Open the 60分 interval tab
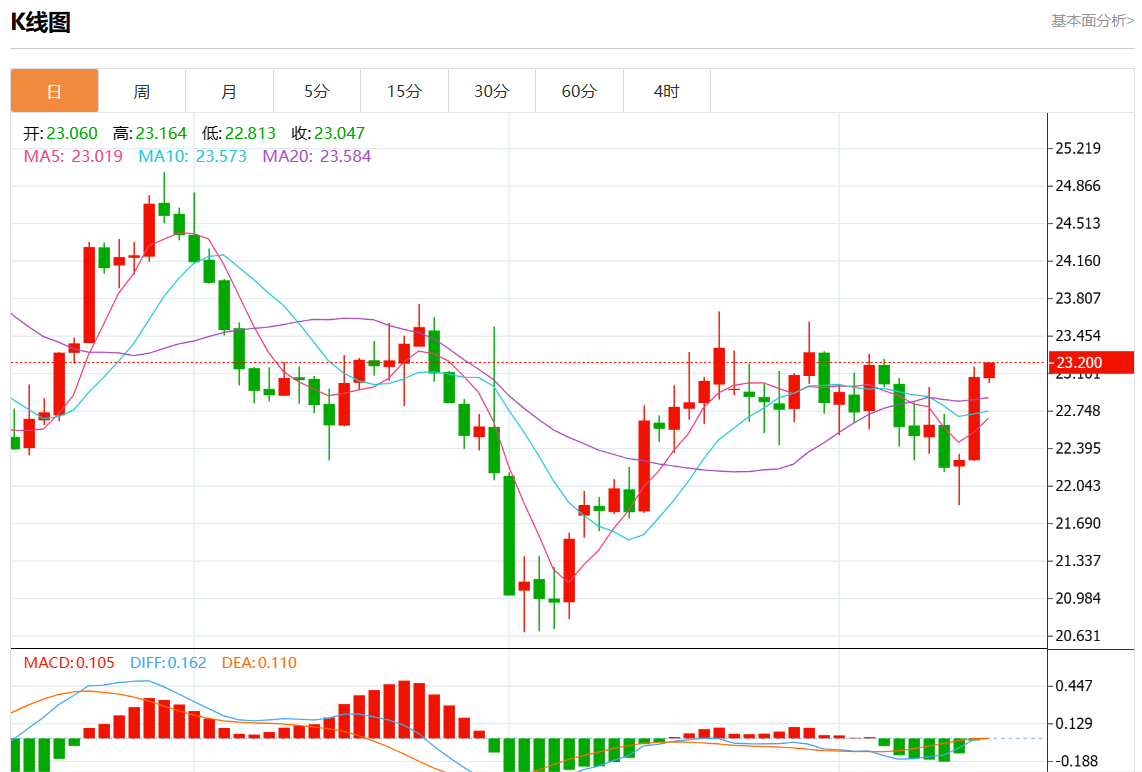Viewport: 1142px width, 772px height. pyautogui.click(x=579, y=91)
